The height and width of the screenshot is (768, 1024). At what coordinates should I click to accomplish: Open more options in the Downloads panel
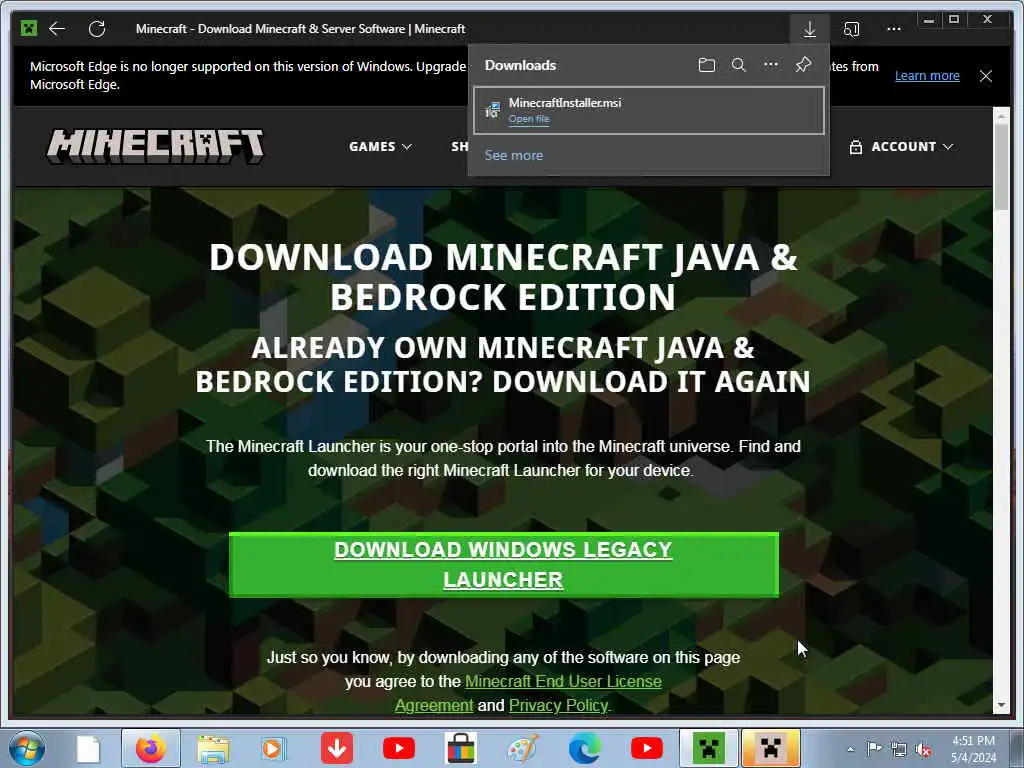(x=771, y=64)
